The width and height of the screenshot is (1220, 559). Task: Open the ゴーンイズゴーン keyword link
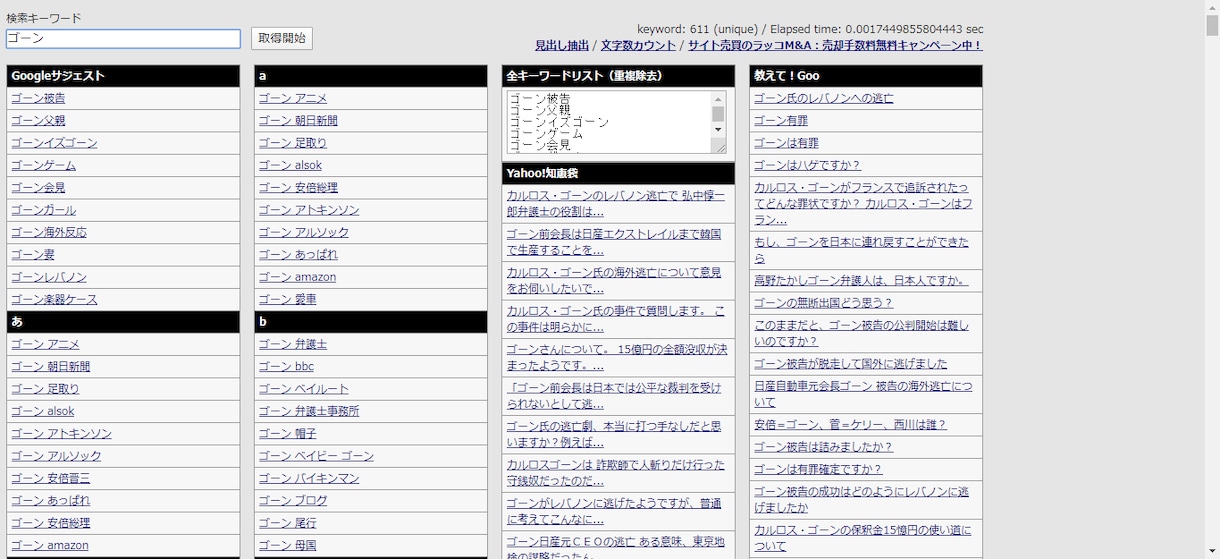point(54,143)
